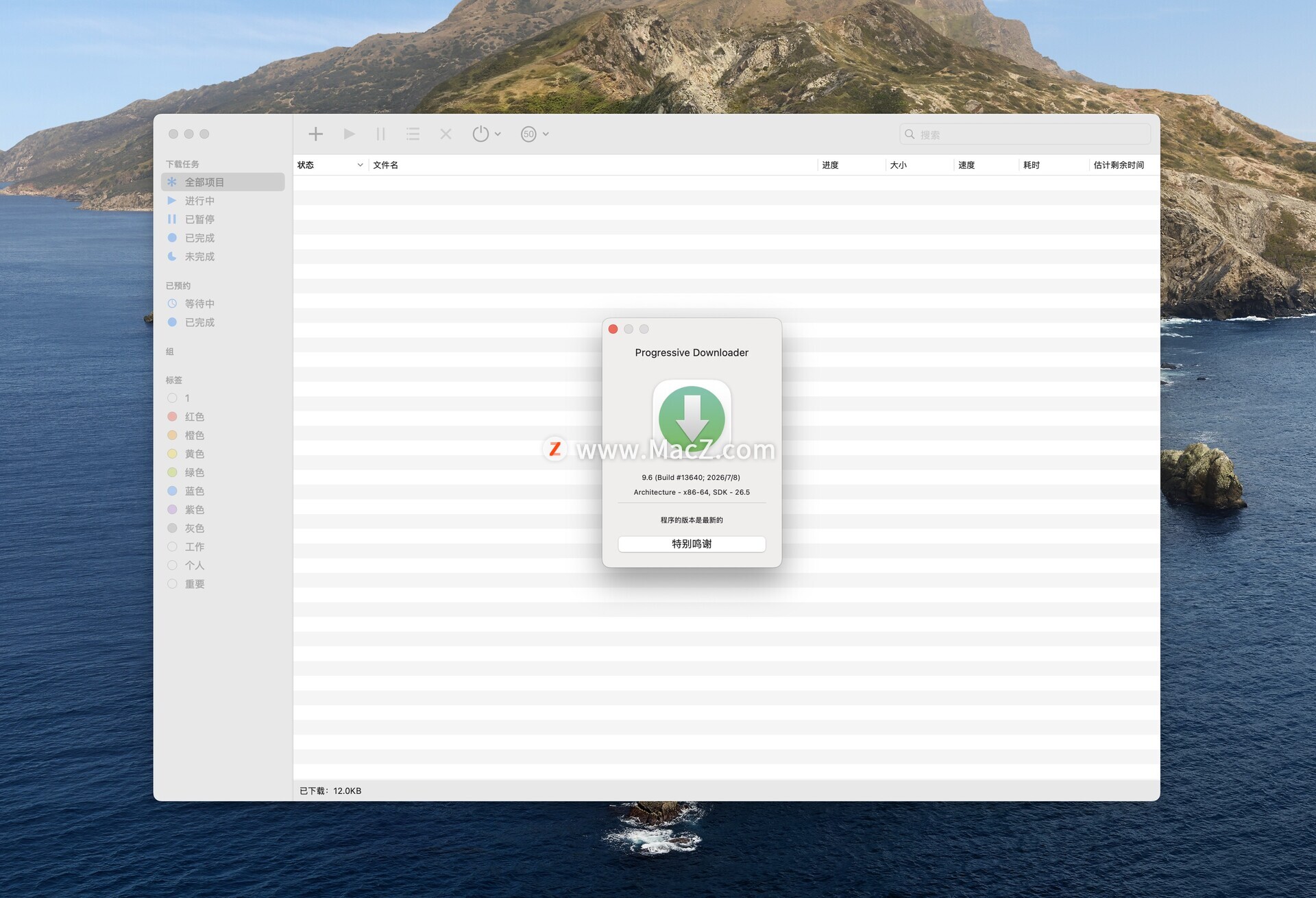
Task: Select 全部项目 in the sidebar
Action: tap(223, 182)
